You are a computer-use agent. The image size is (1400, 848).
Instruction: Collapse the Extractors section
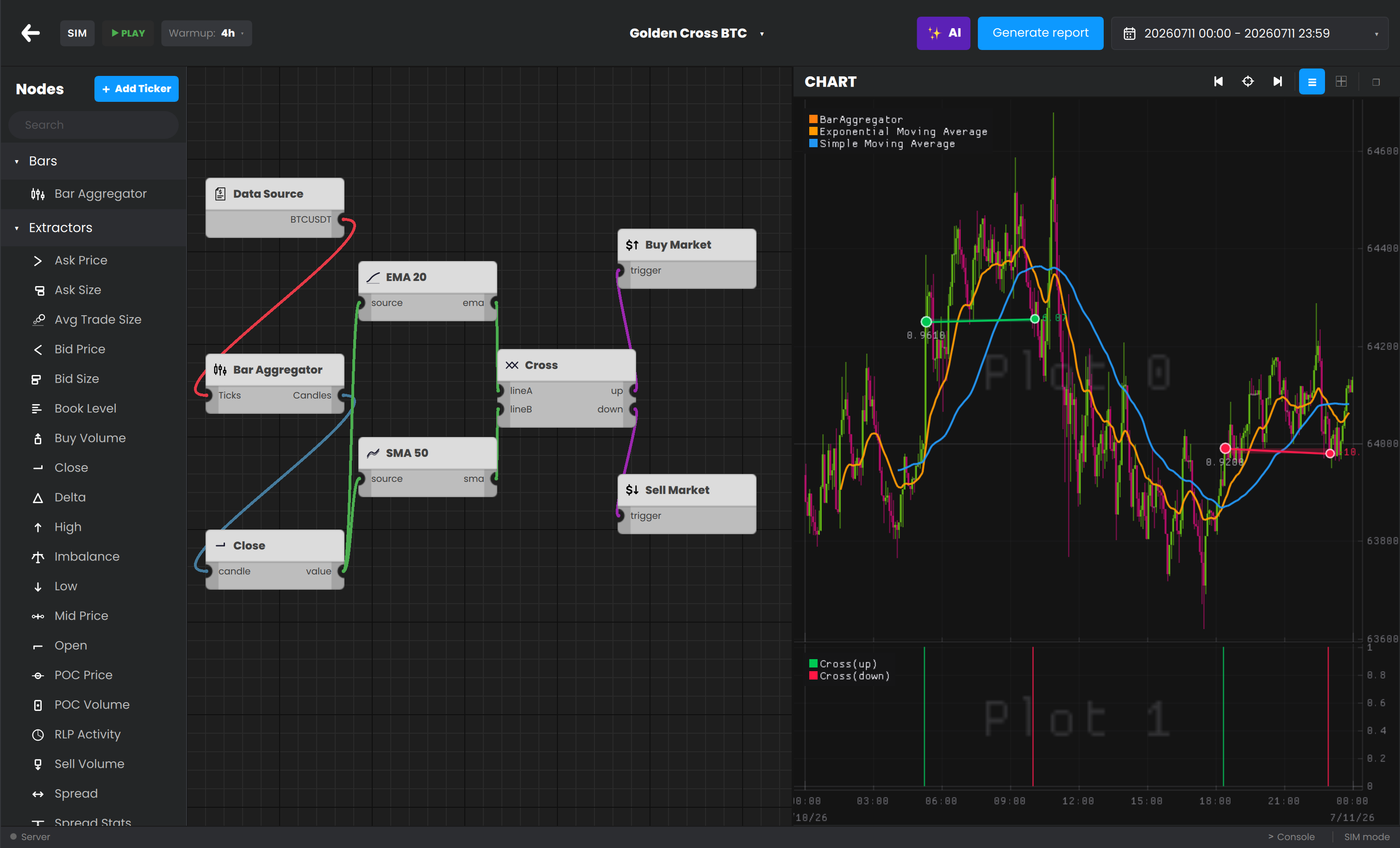click(93, 228)
